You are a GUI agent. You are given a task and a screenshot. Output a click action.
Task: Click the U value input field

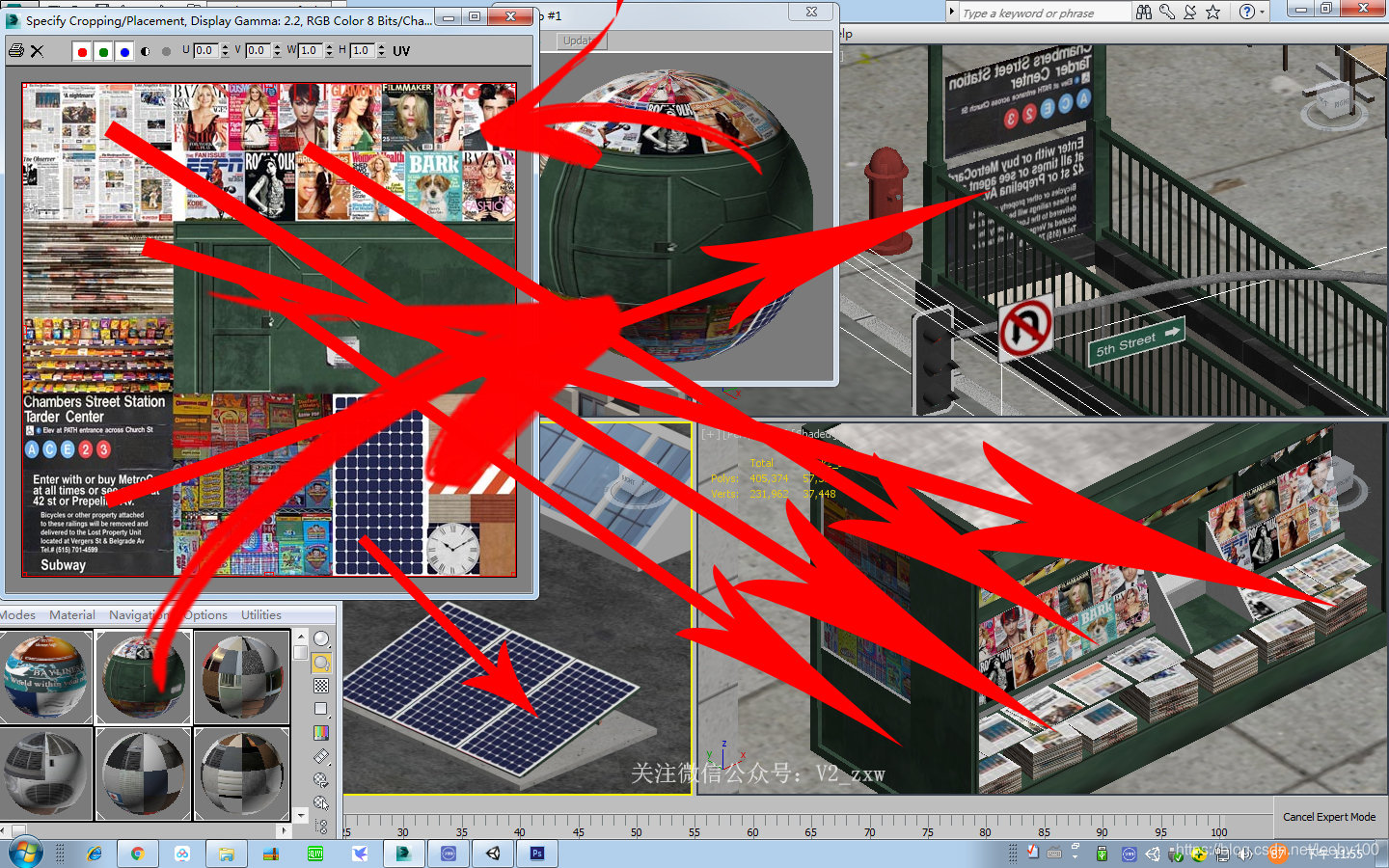tap(206, 50)
